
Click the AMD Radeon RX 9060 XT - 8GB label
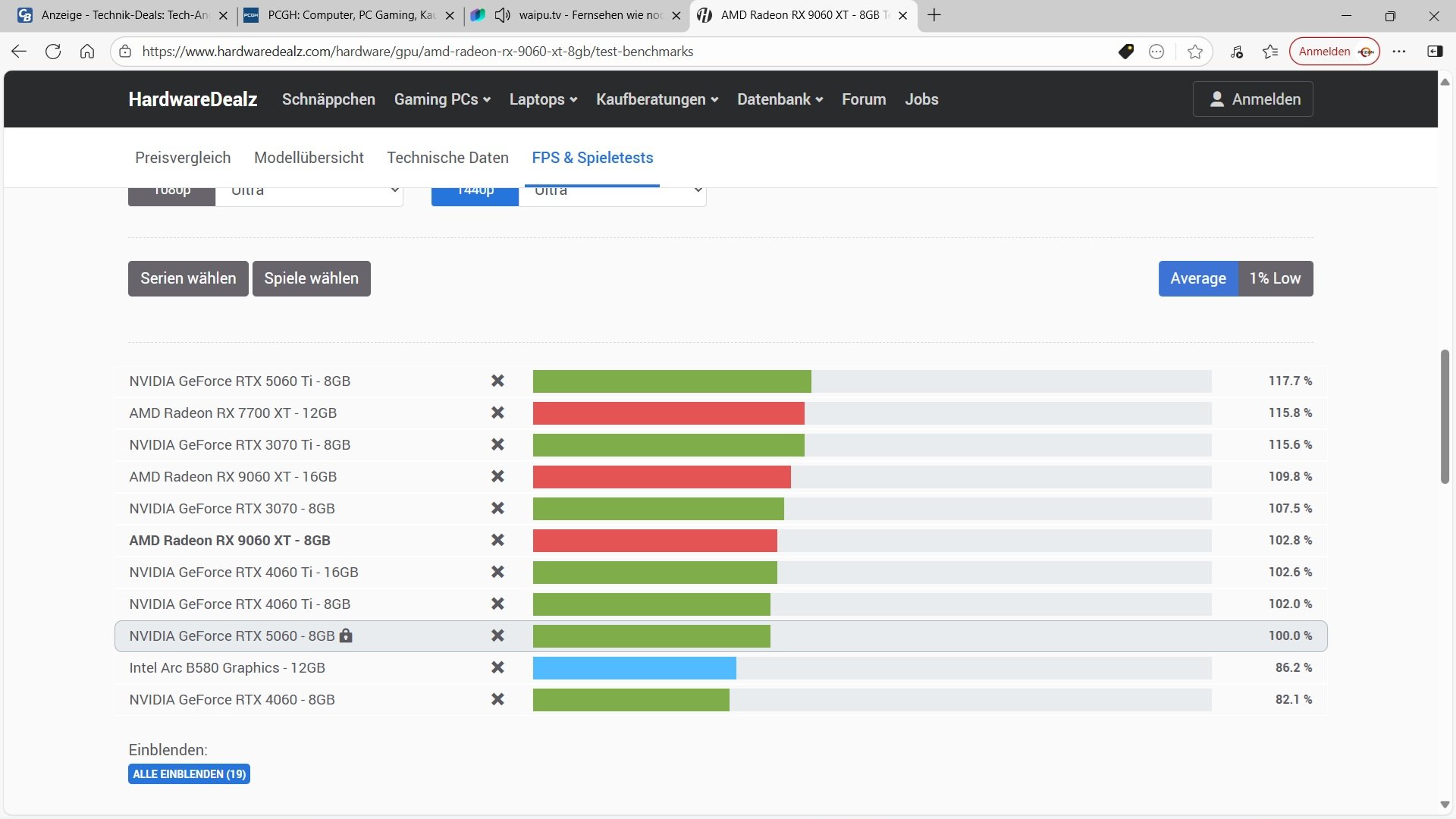230,540
